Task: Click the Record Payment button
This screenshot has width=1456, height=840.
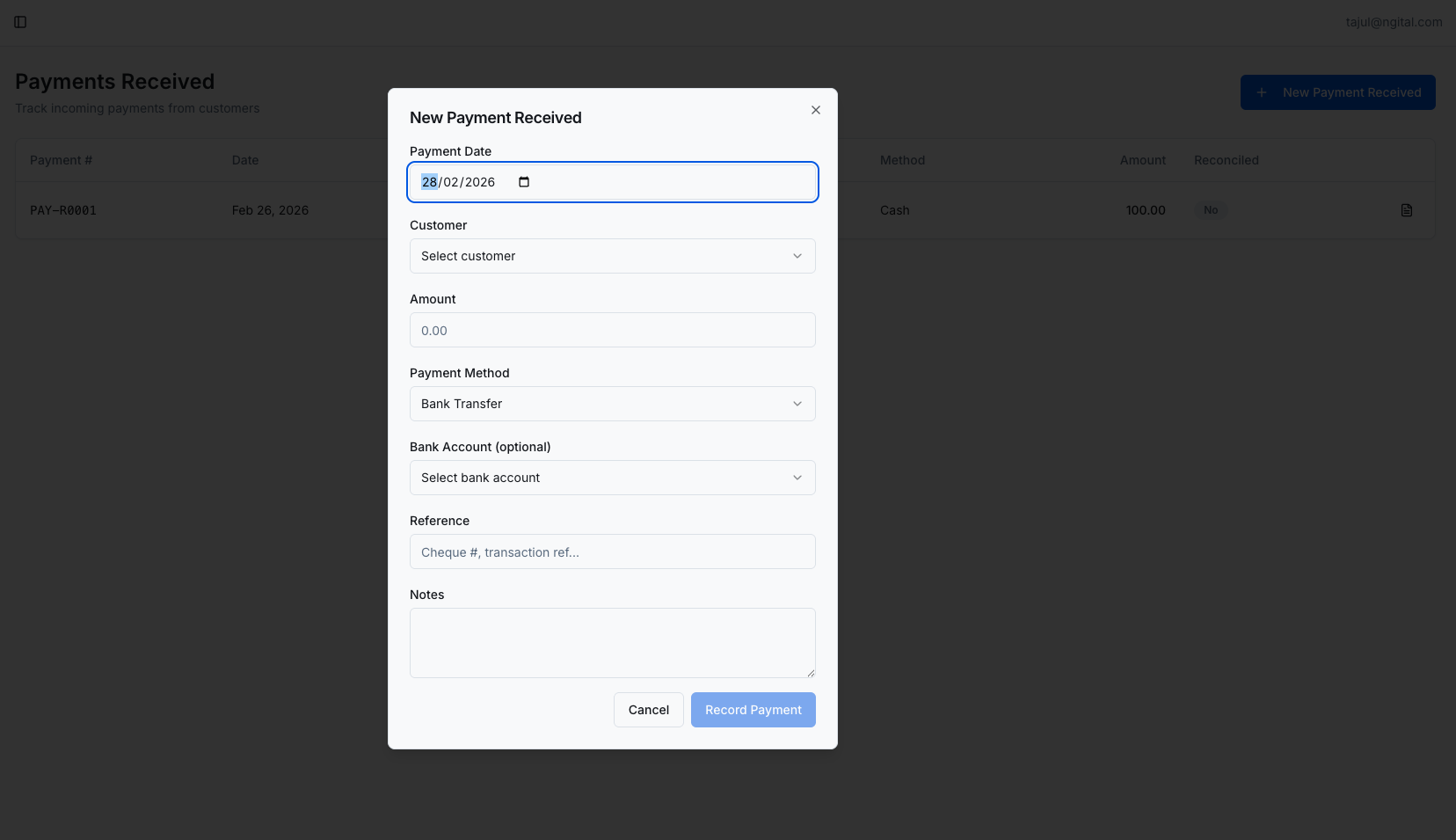Action: (x=753, y=710)
